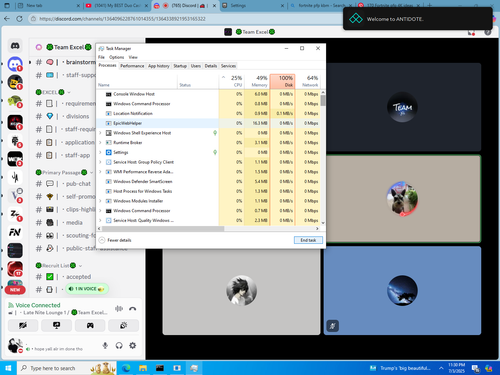Switch to Details tab in Task Manager

pos(211,66)
